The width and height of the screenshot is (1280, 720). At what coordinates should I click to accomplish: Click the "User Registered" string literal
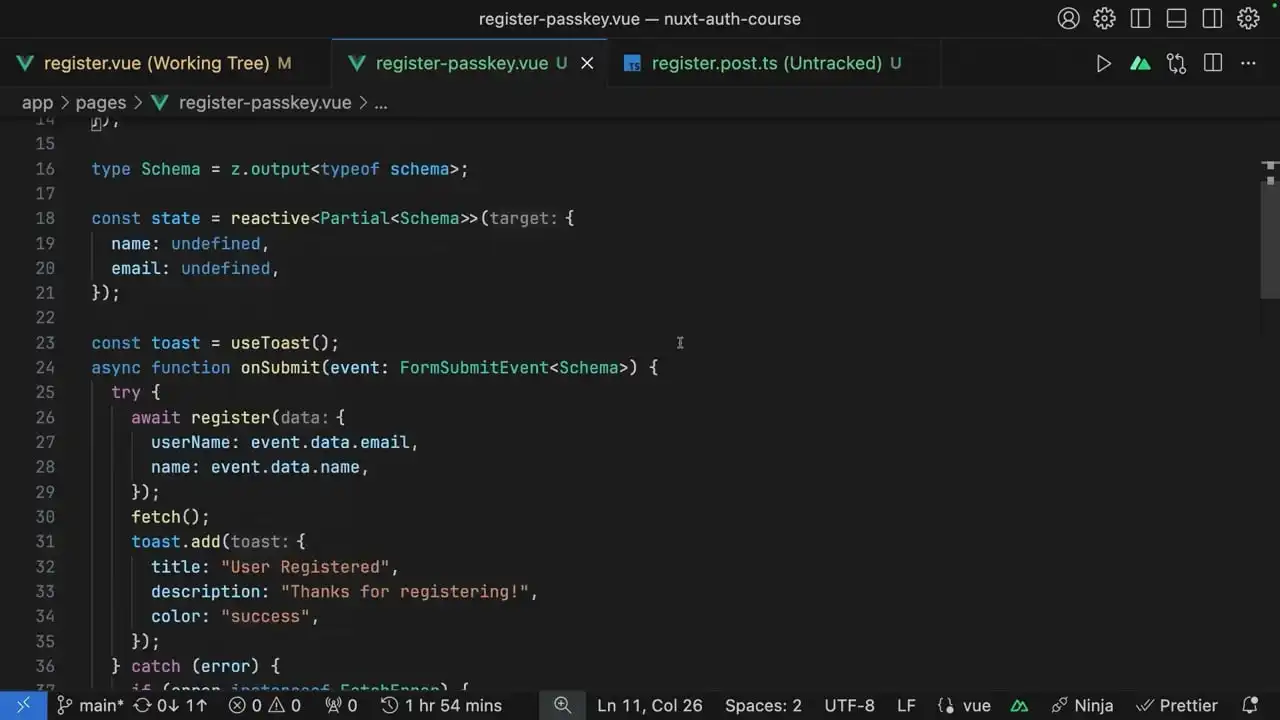[x=305, y=567]
